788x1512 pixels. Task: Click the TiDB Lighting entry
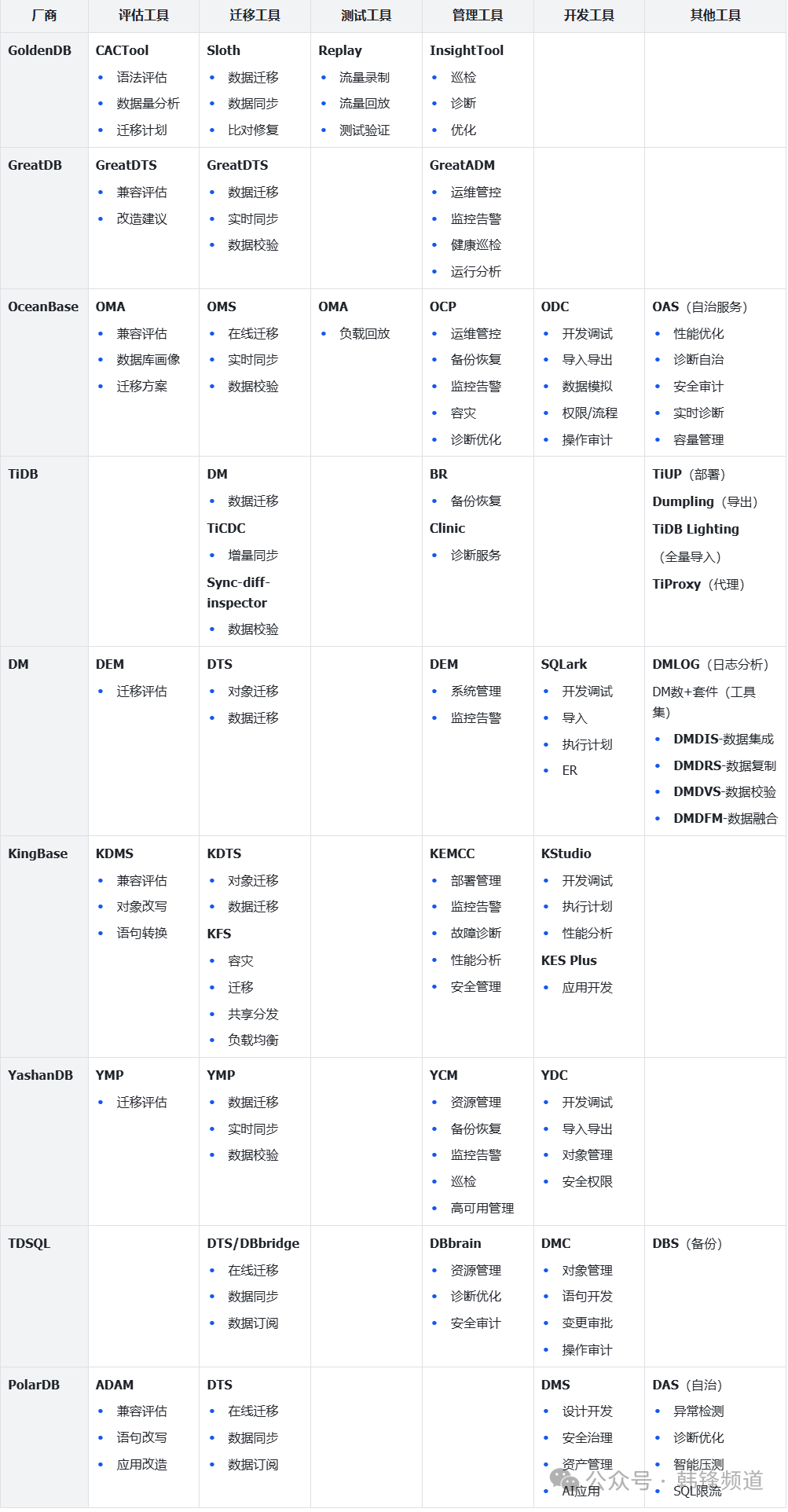coord(695,529)
